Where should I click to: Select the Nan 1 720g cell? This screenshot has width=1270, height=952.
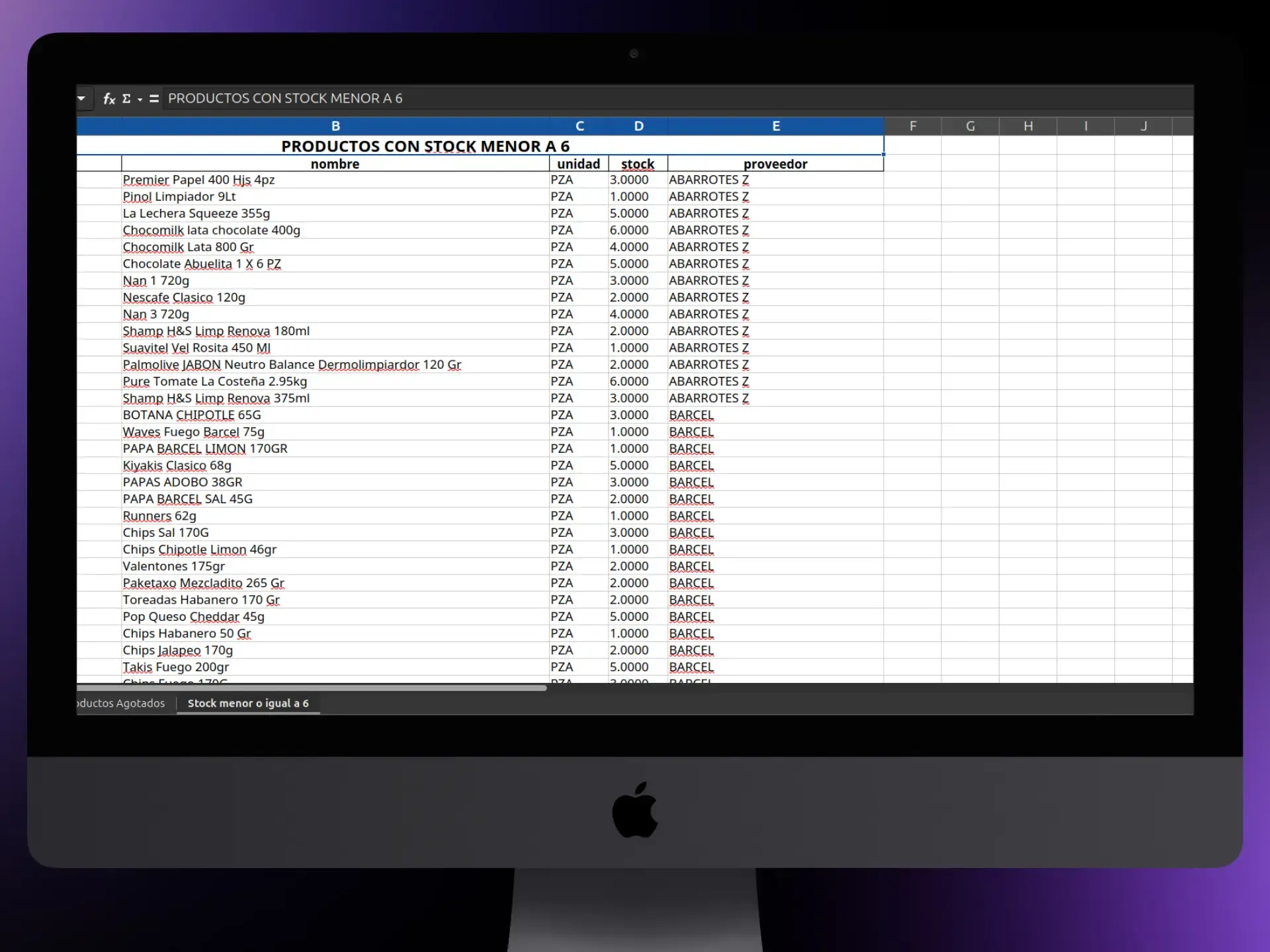tap(335, 281)
